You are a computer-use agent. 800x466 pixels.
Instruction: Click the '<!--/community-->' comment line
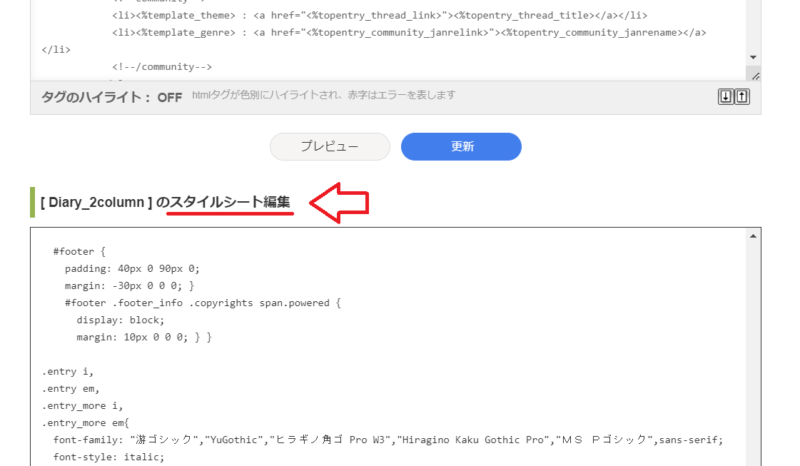(162, 67)
